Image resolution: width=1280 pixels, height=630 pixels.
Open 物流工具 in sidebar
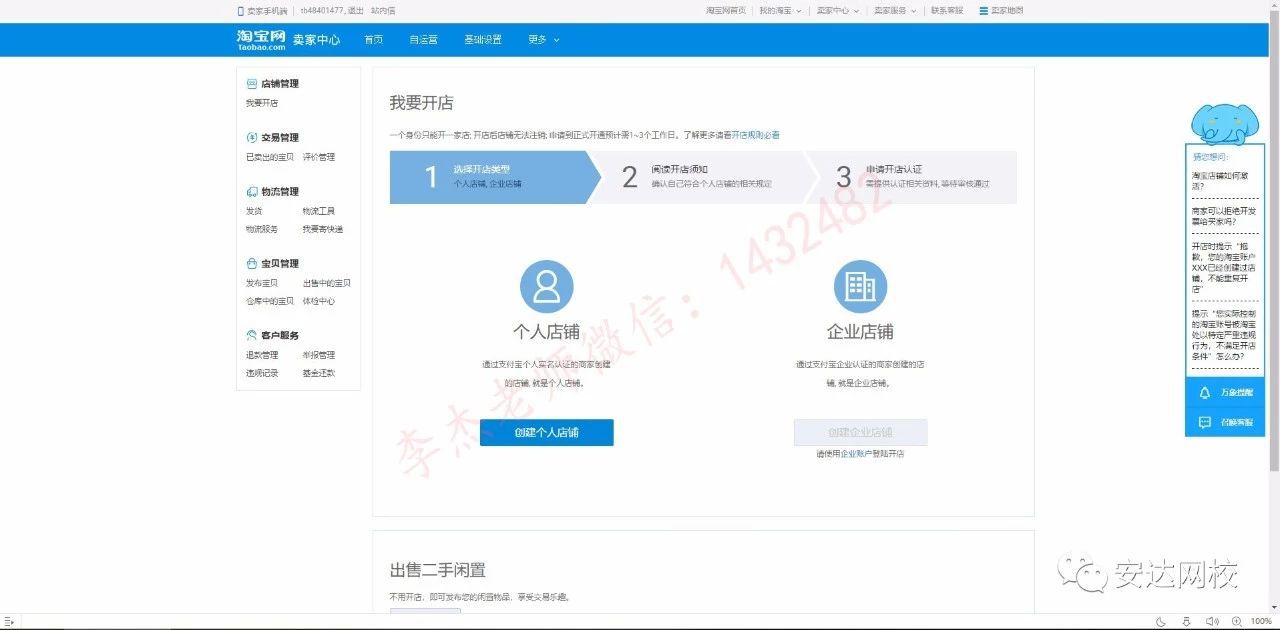click(x=319, y=211)
